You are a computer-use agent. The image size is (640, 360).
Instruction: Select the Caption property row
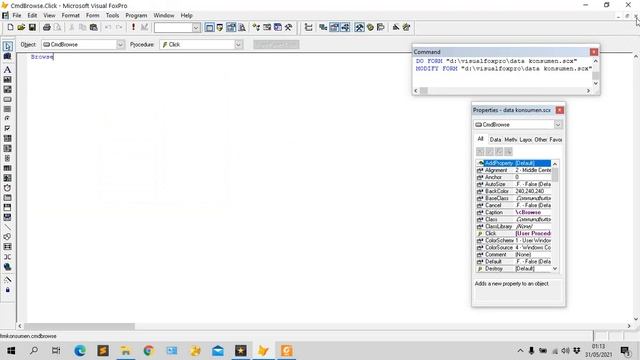[x=514, y=212]
